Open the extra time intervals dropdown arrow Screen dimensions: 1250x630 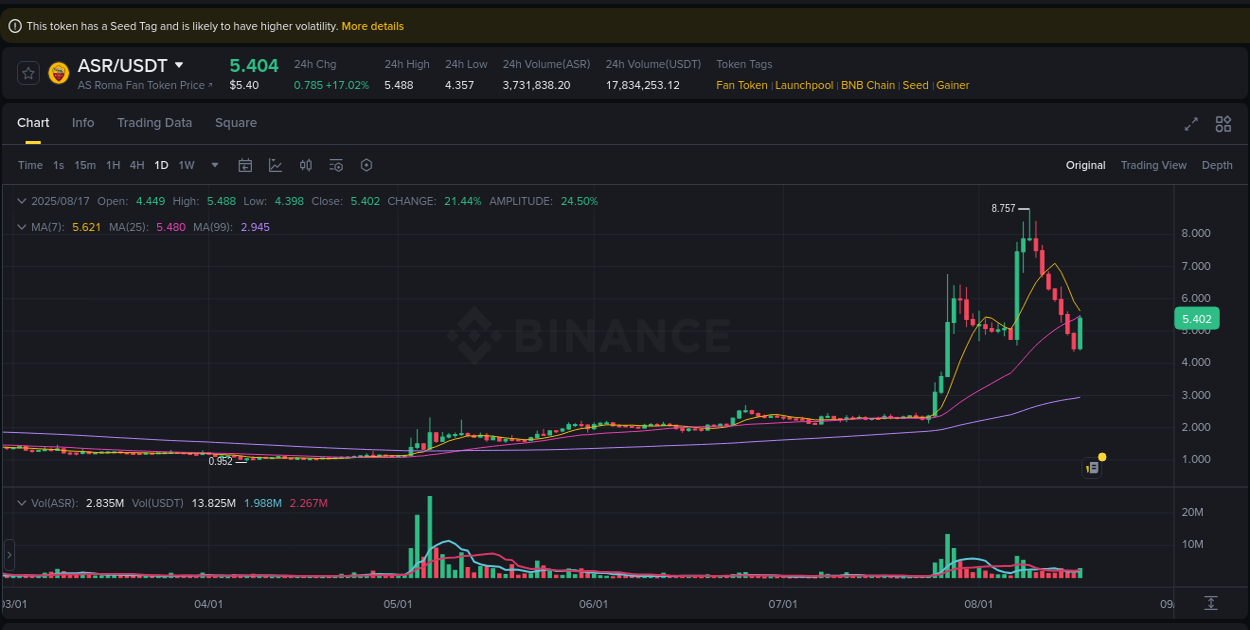tap(213, 165)
